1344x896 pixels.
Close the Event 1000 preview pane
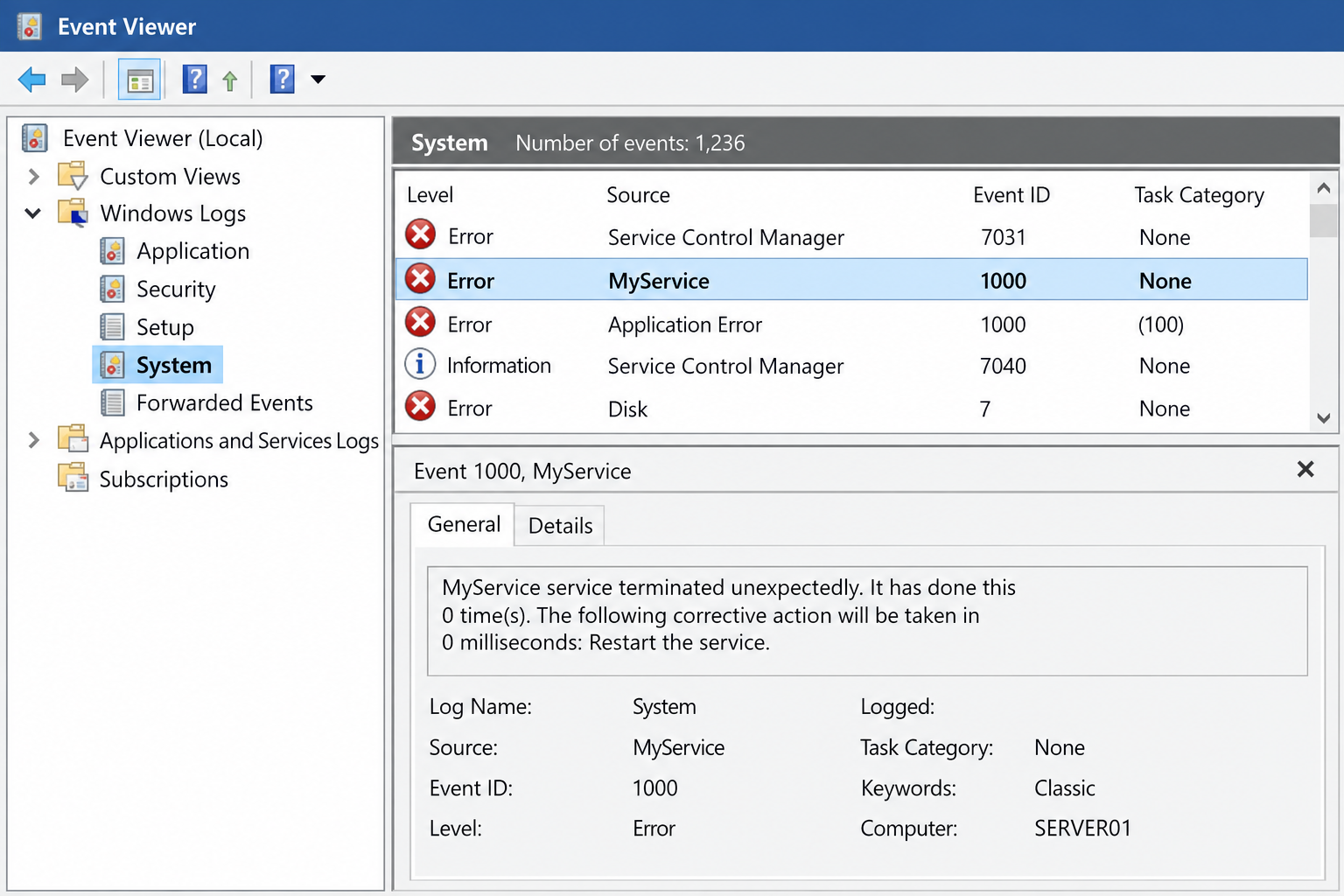[1305, 470]
